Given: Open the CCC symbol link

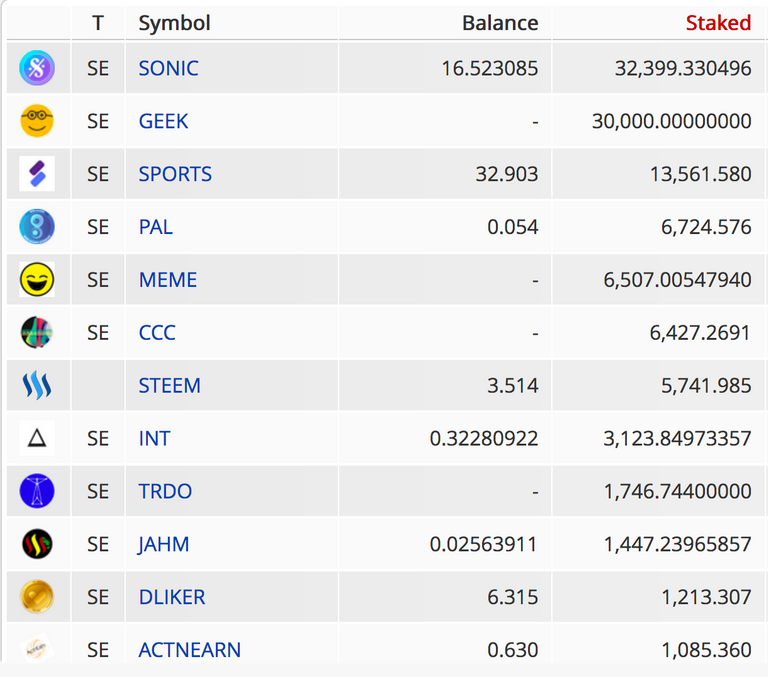Looking at the screenshot, I should click(157, 333).
